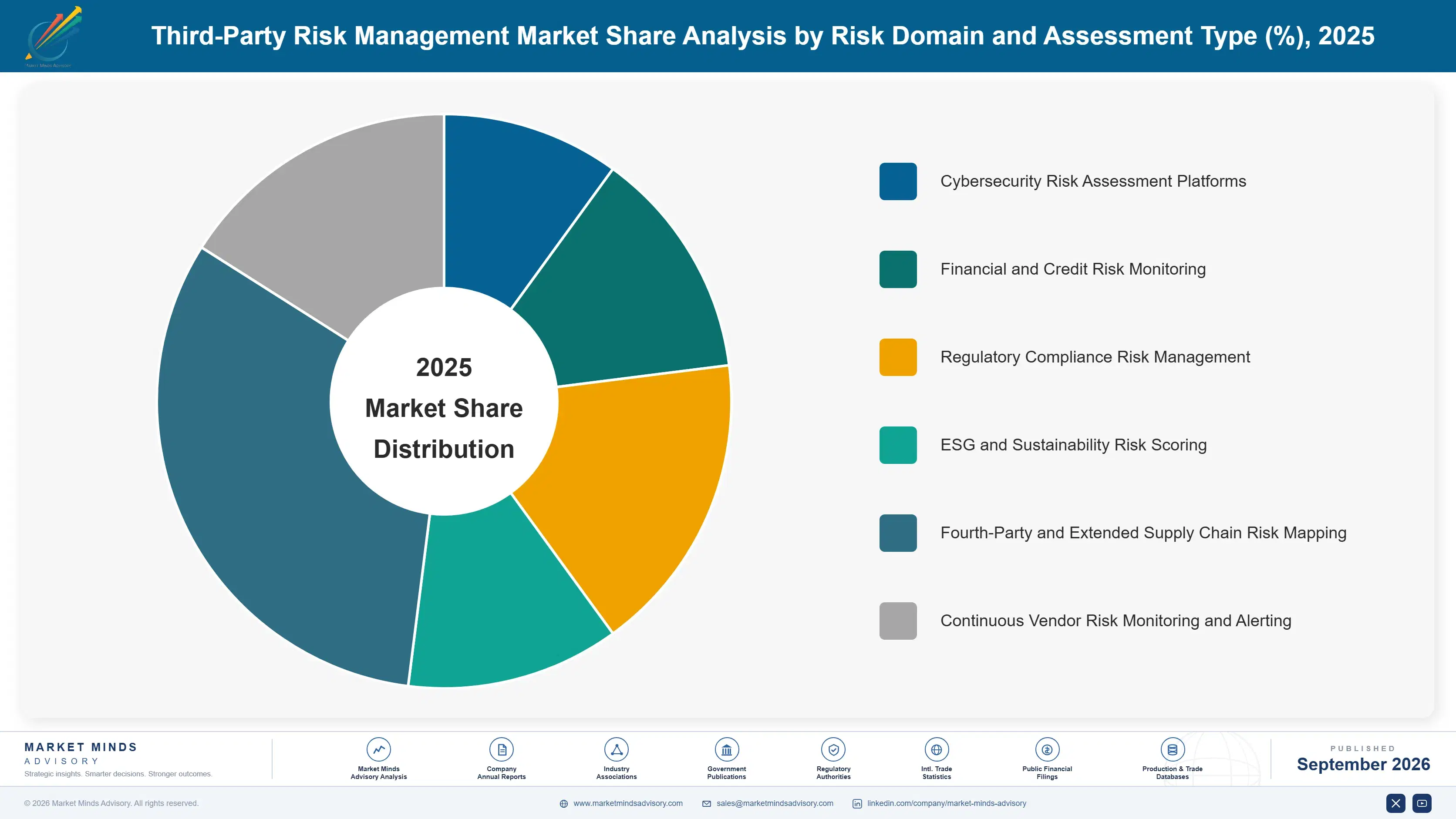Screen dimensions: 1456x819
Task: Click the Public Financial Filings coin icon
Action: click(1047, 749)
